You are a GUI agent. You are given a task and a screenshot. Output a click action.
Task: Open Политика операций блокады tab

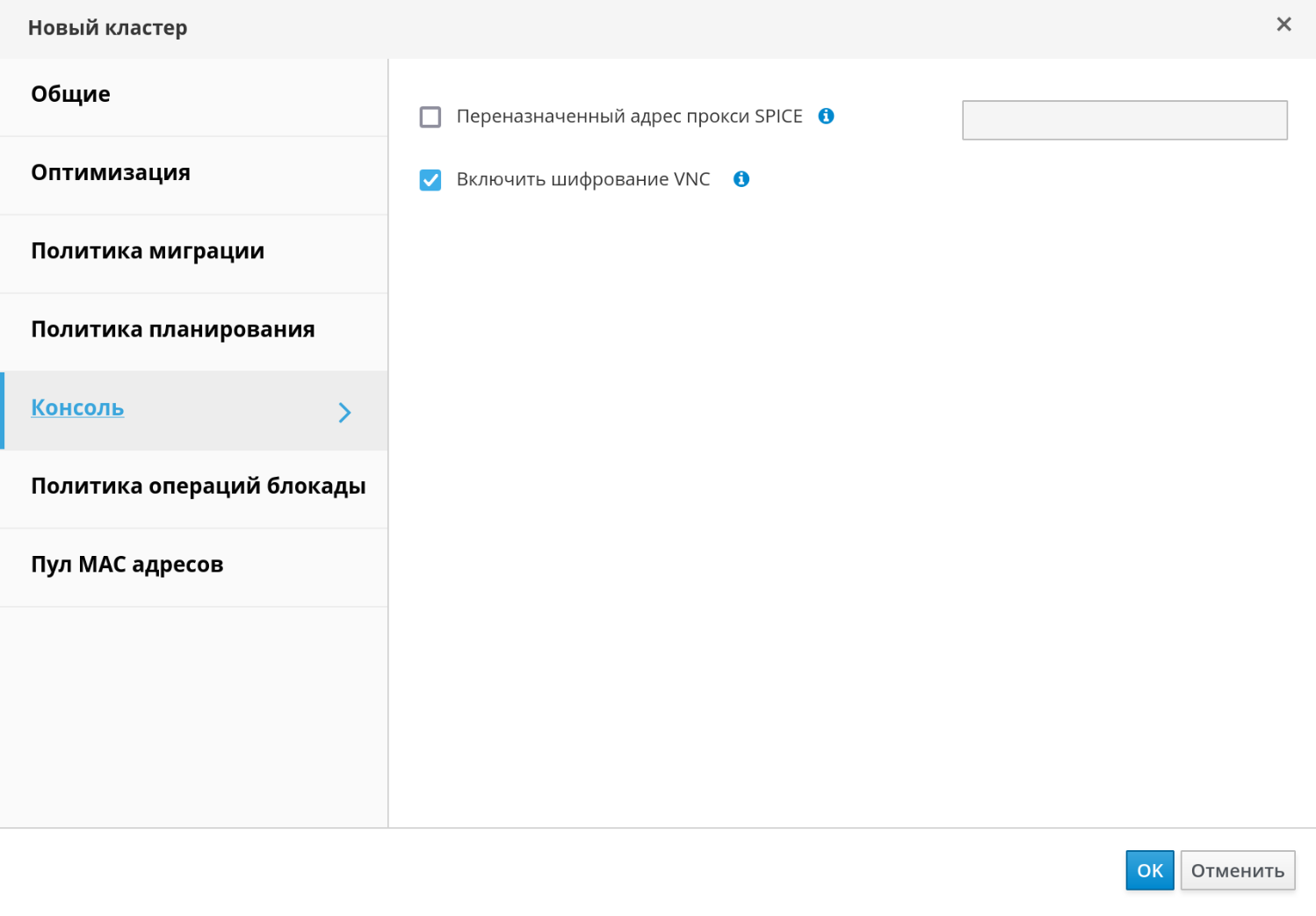[199, 487]
